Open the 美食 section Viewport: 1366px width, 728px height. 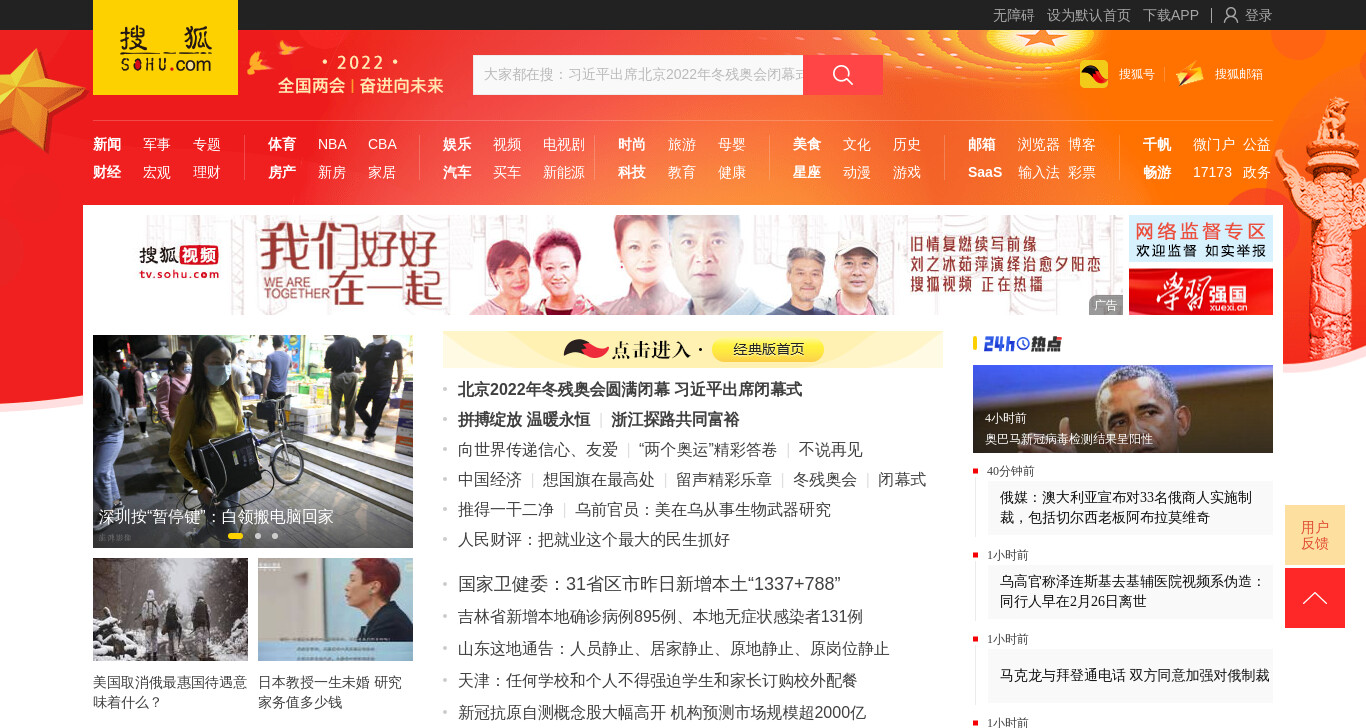(807, 144)
